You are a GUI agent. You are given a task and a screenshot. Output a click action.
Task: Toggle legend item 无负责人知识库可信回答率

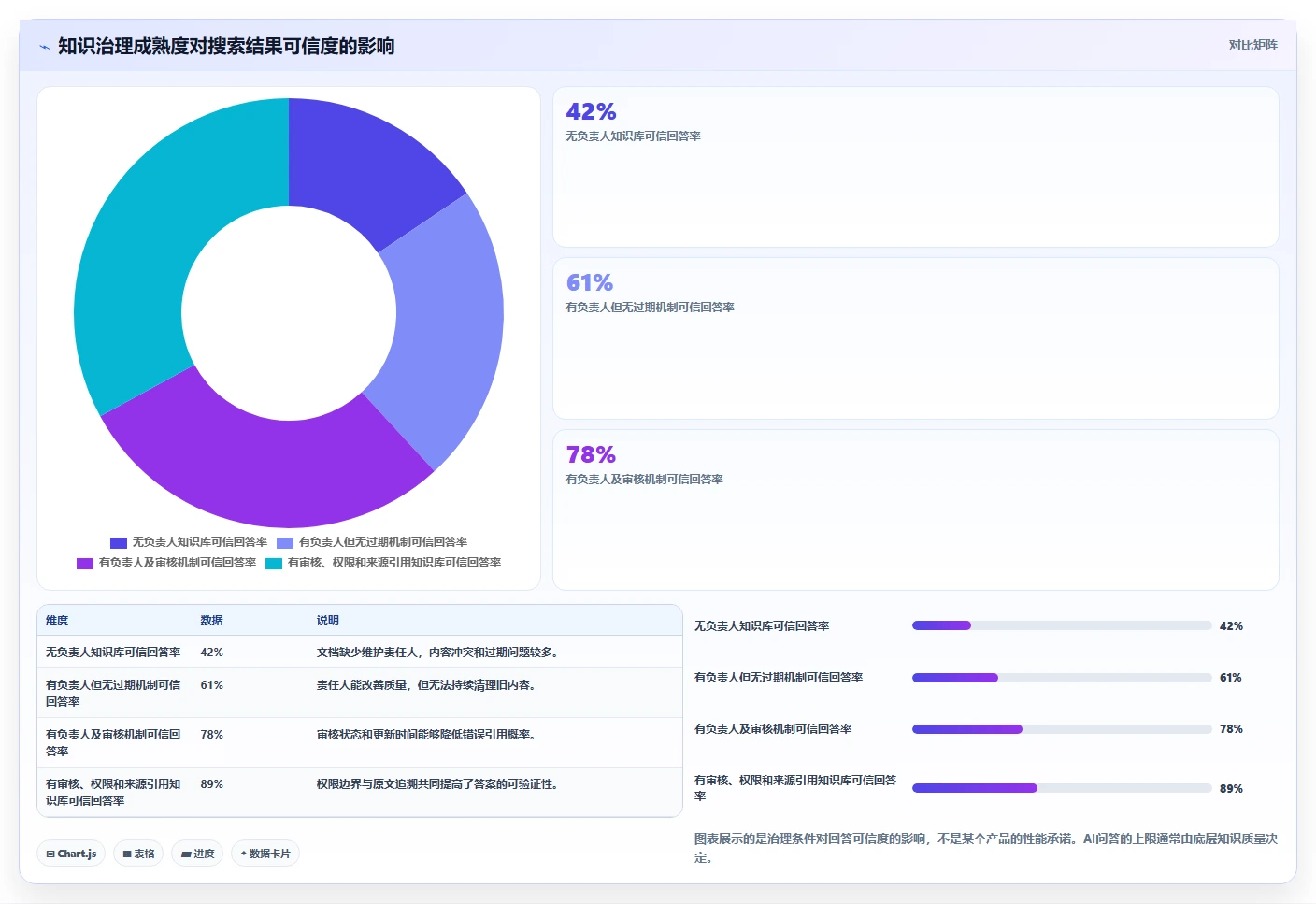click(x=189, y=542)
